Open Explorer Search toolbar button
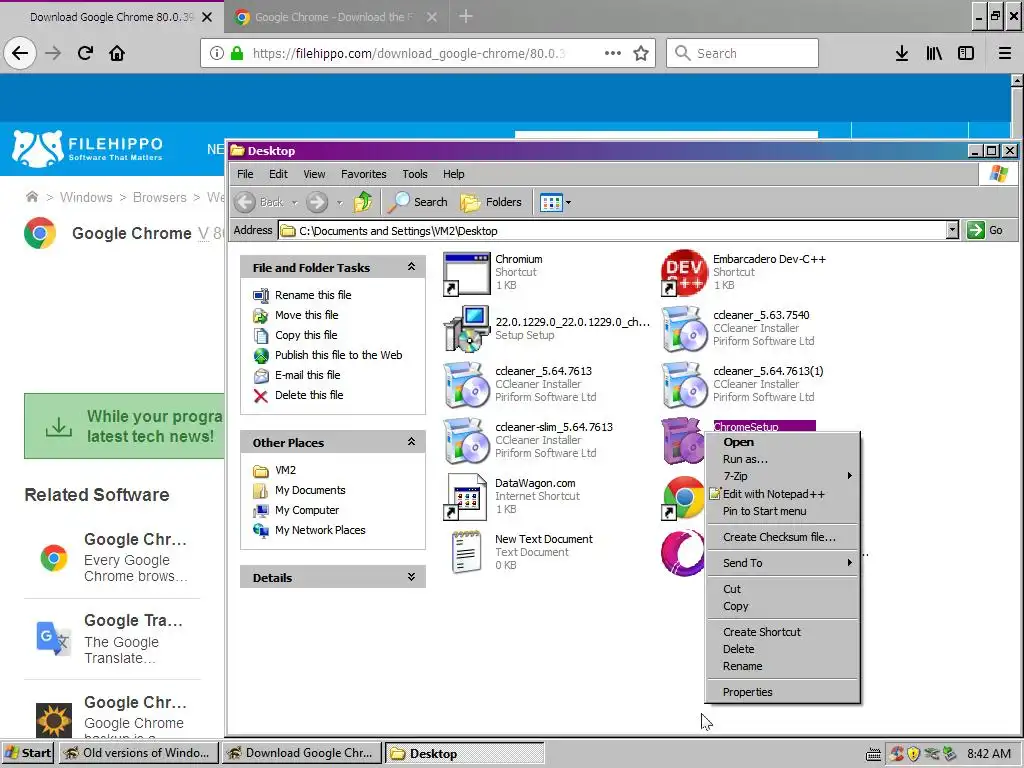 pos(417,202)
